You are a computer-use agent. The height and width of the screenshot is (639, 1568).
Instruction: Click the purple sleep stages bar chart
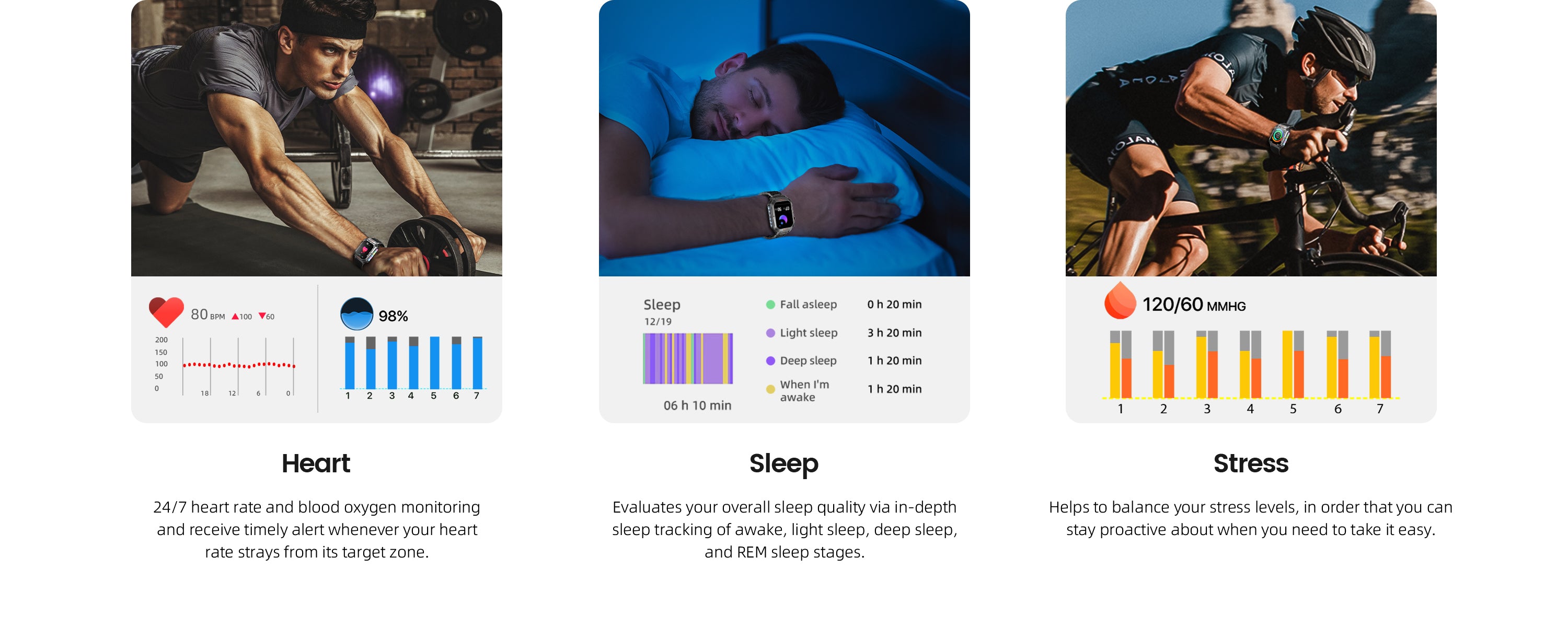[688, 358]
